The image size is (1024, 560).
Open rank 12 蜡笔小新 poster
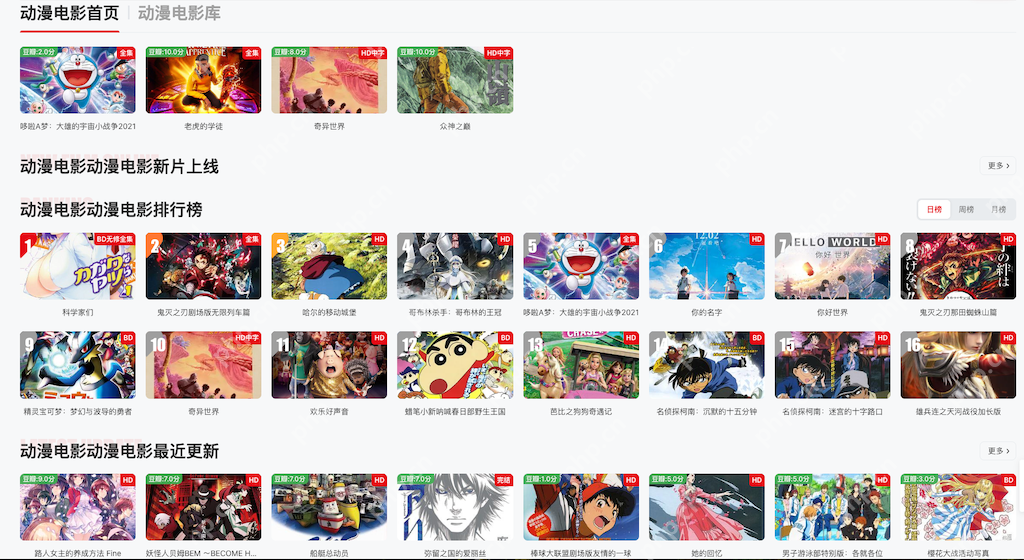coord(455,365)
